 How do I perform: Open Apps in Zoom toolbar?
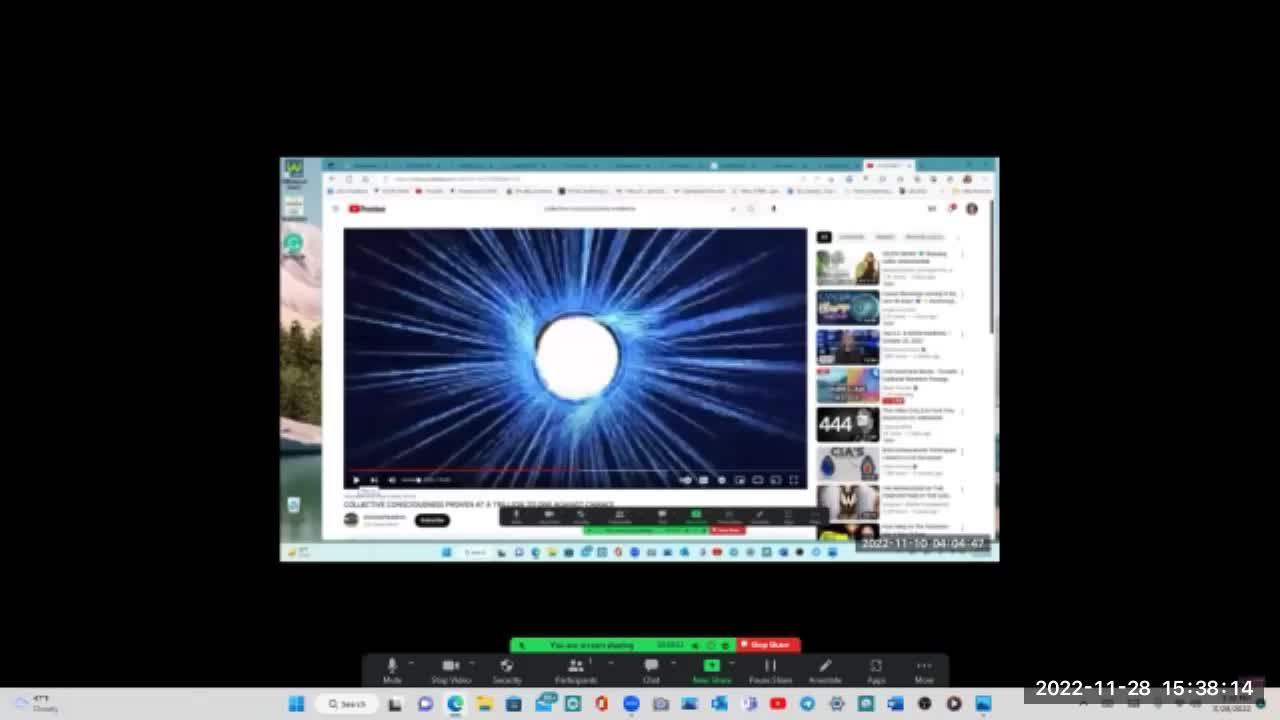pyautogui.click(x=876, y=670)
